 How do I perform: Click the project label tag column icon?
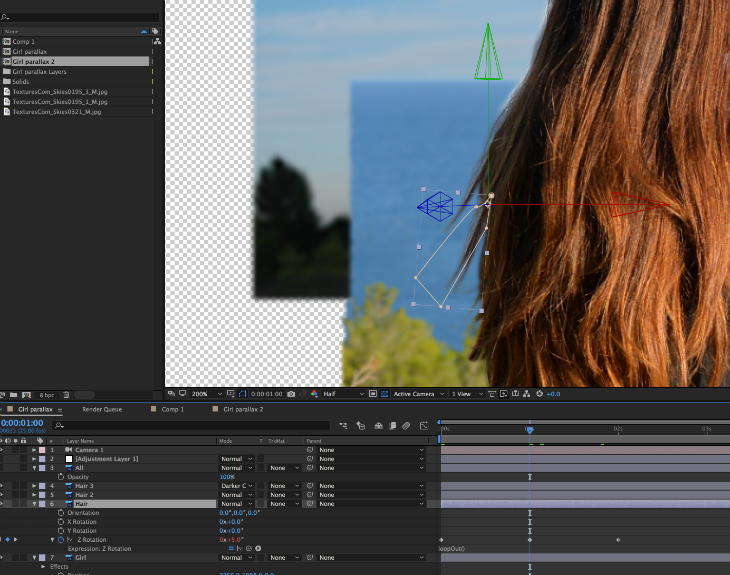(154, 31)
